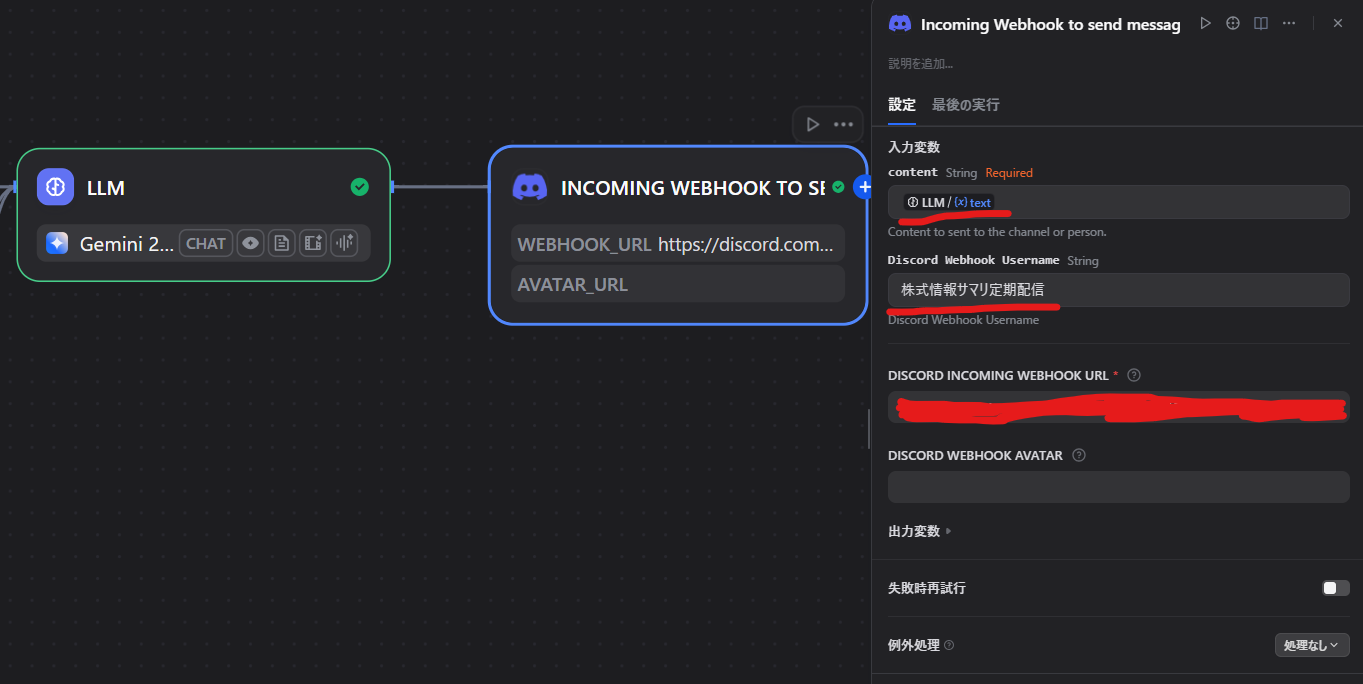This screenshot has width=1363, height=684.
Task: Click the vision eye badge on LLM node
Action: coord(251,243)
